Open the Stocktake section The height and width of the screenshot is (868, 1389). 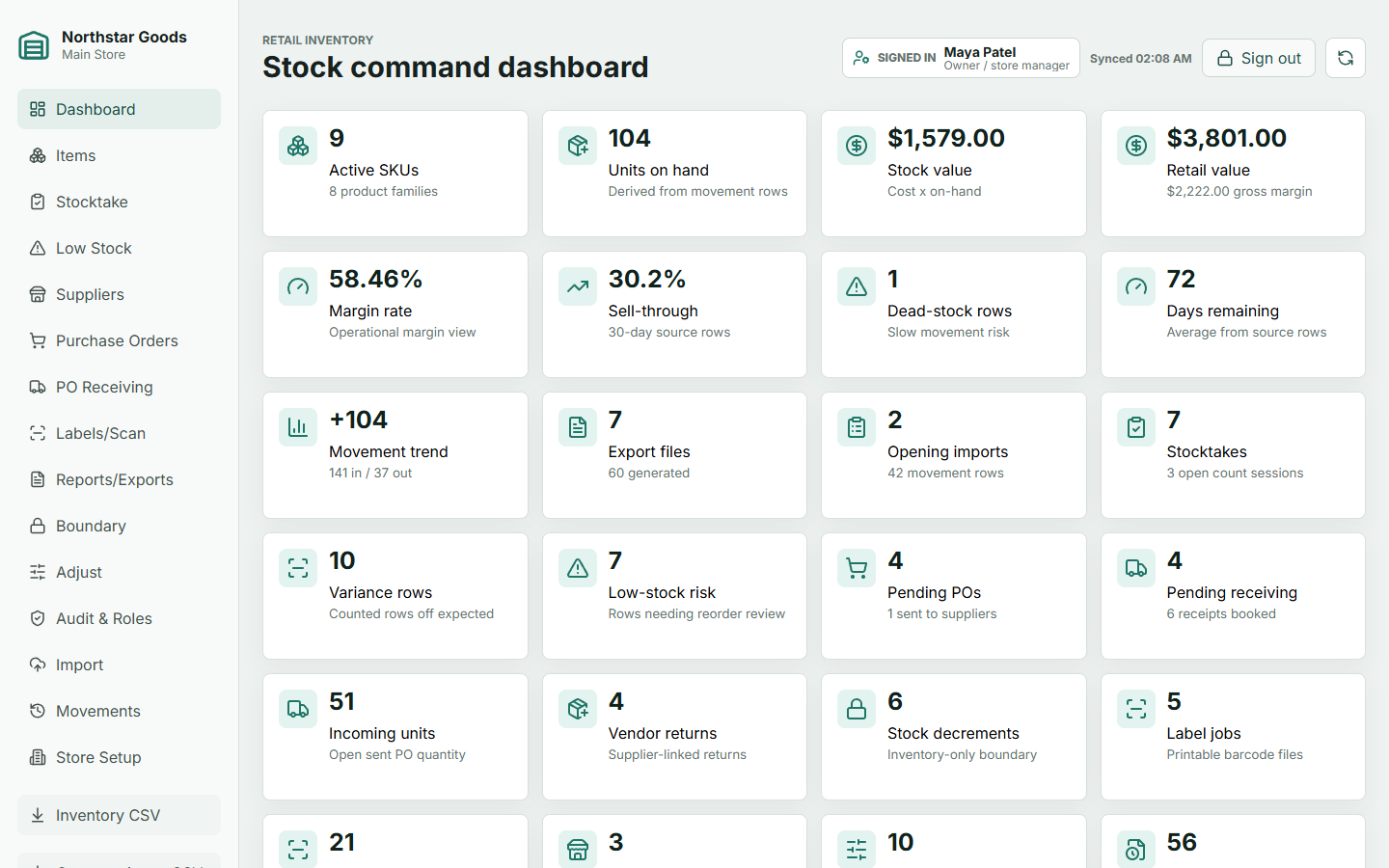(x=119, y=202)
